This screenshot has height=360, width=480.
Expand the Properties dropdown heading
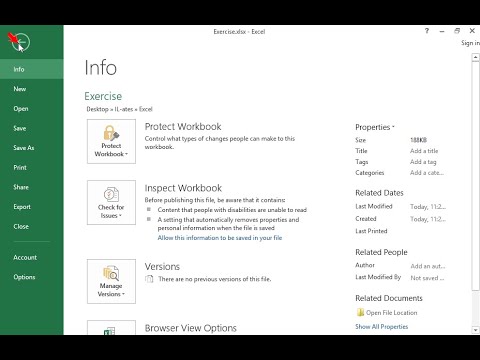375,127
